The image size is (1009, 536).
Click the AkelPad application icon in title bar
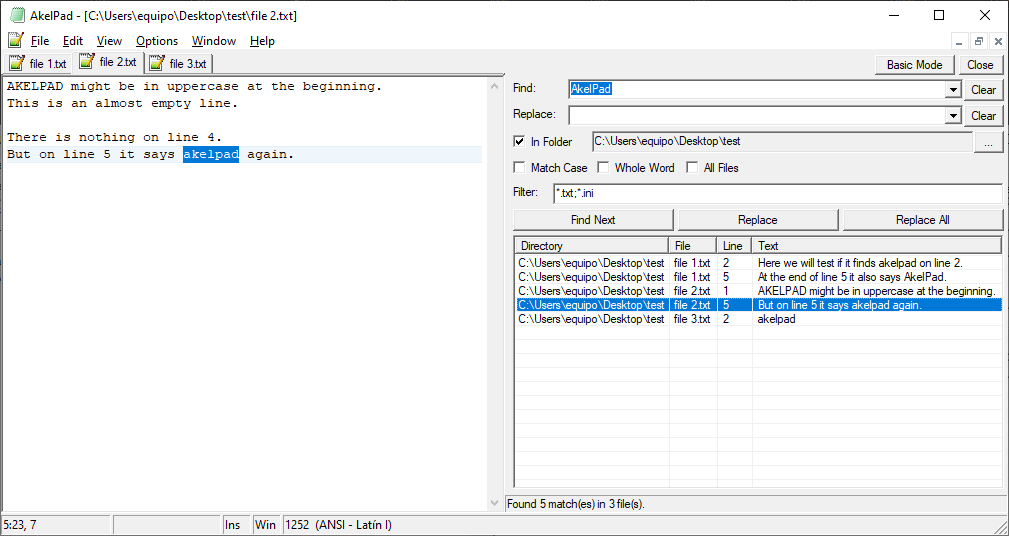[17, 15]
